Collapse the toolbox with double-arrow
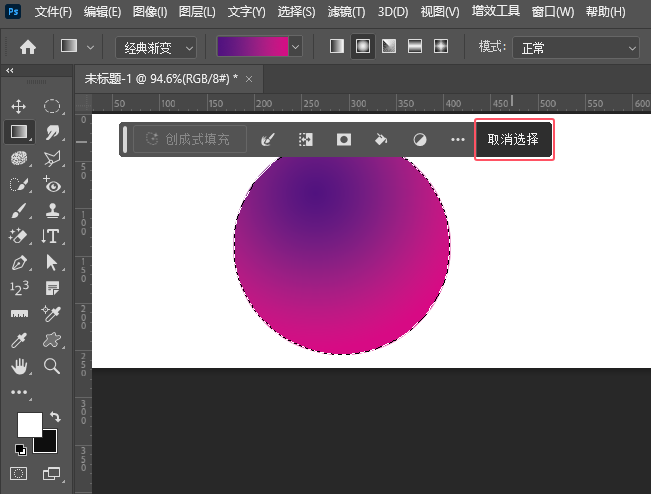The image size is (651, 494). point(10,71)
